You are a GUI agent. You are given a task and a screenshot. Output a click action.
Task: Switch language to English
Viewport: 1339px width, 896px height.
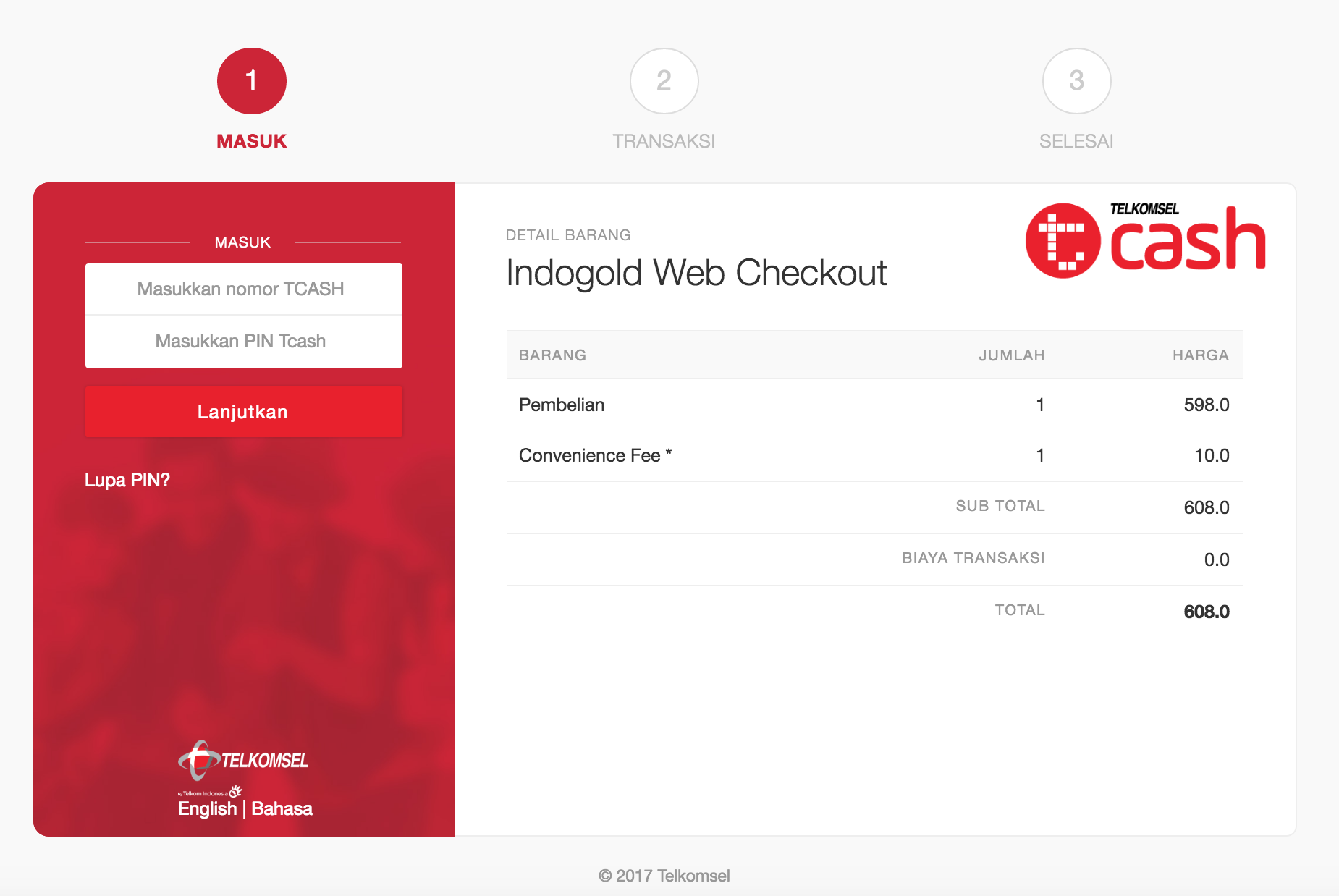click(x=208, y=808)
